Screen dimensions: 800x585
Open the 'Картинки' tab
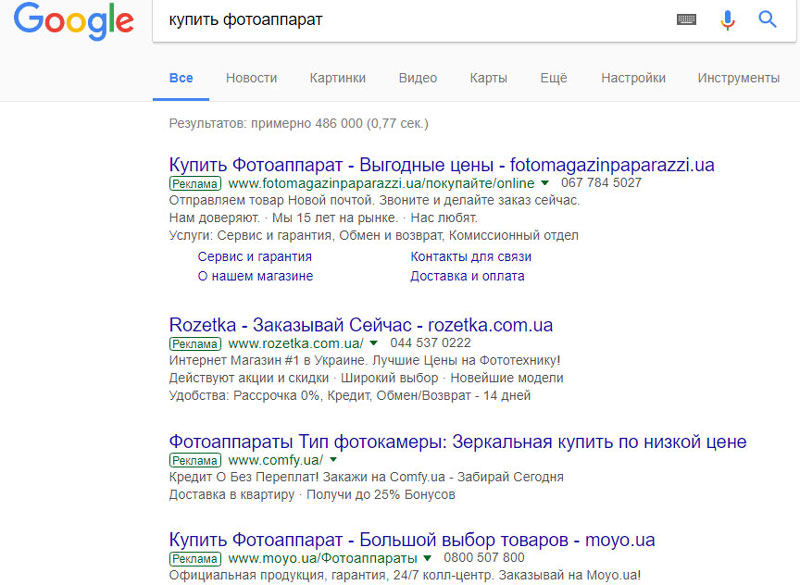tap(338, 78)
